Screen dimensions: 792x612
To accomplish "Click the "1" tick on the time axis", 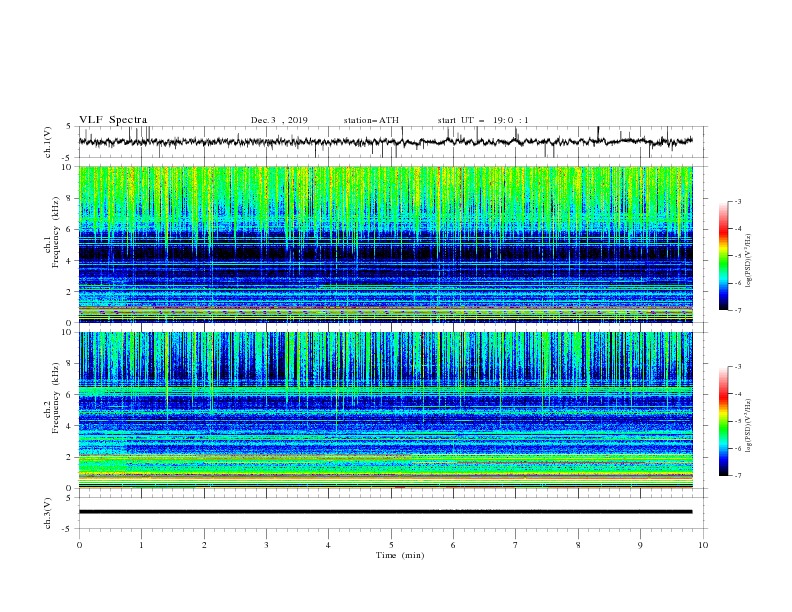I will 141,545.
